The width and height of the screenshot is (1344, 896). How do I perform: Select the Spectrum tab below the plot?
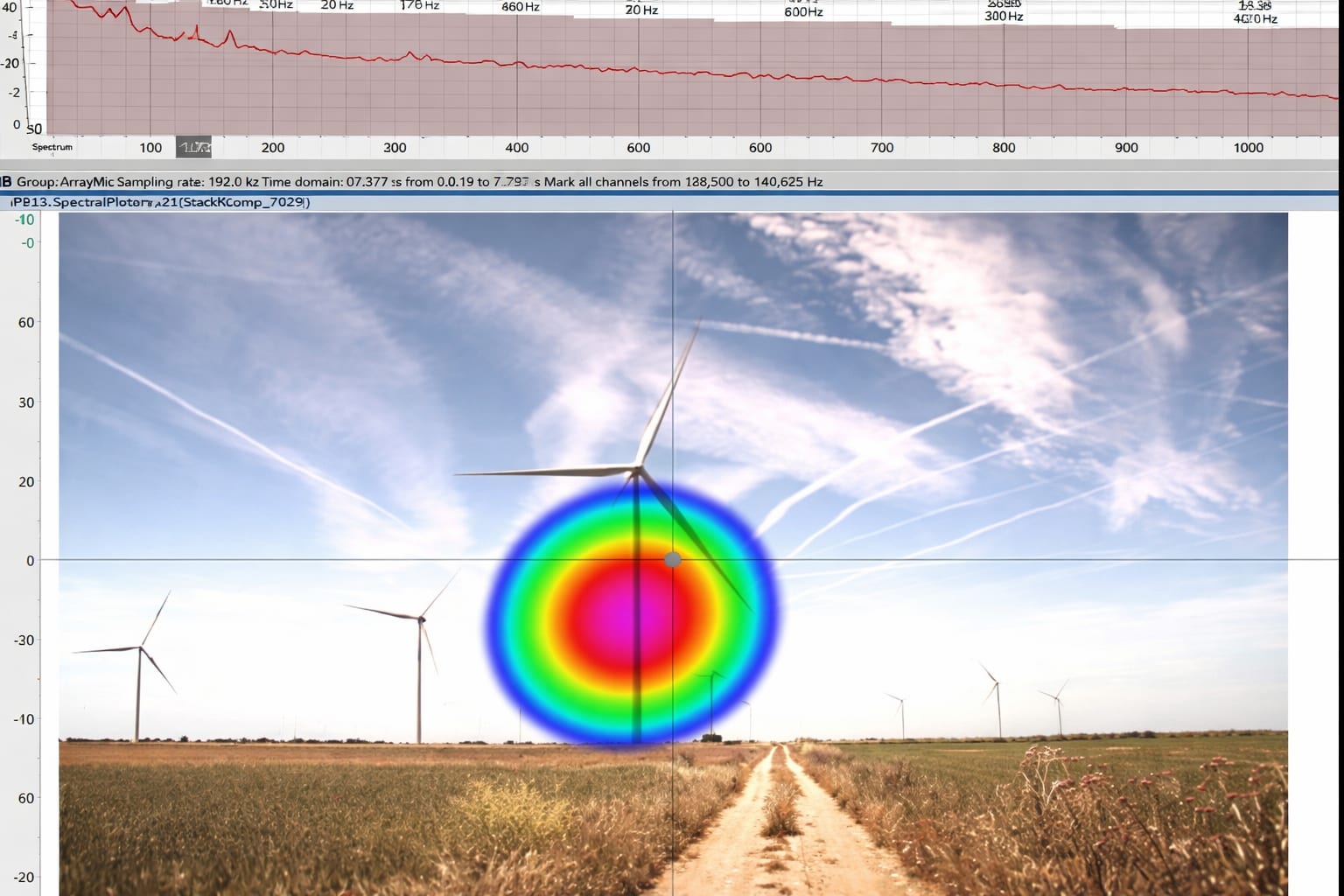tap(54, 147)
